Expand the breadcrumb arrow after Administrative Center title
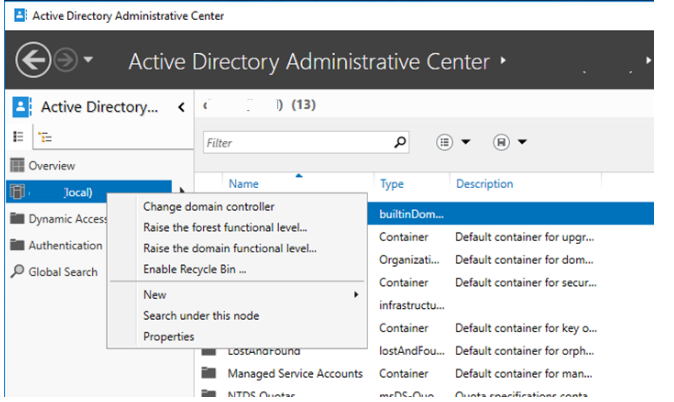674x402 pixels. pyautogui.click(x=503, y=61)
